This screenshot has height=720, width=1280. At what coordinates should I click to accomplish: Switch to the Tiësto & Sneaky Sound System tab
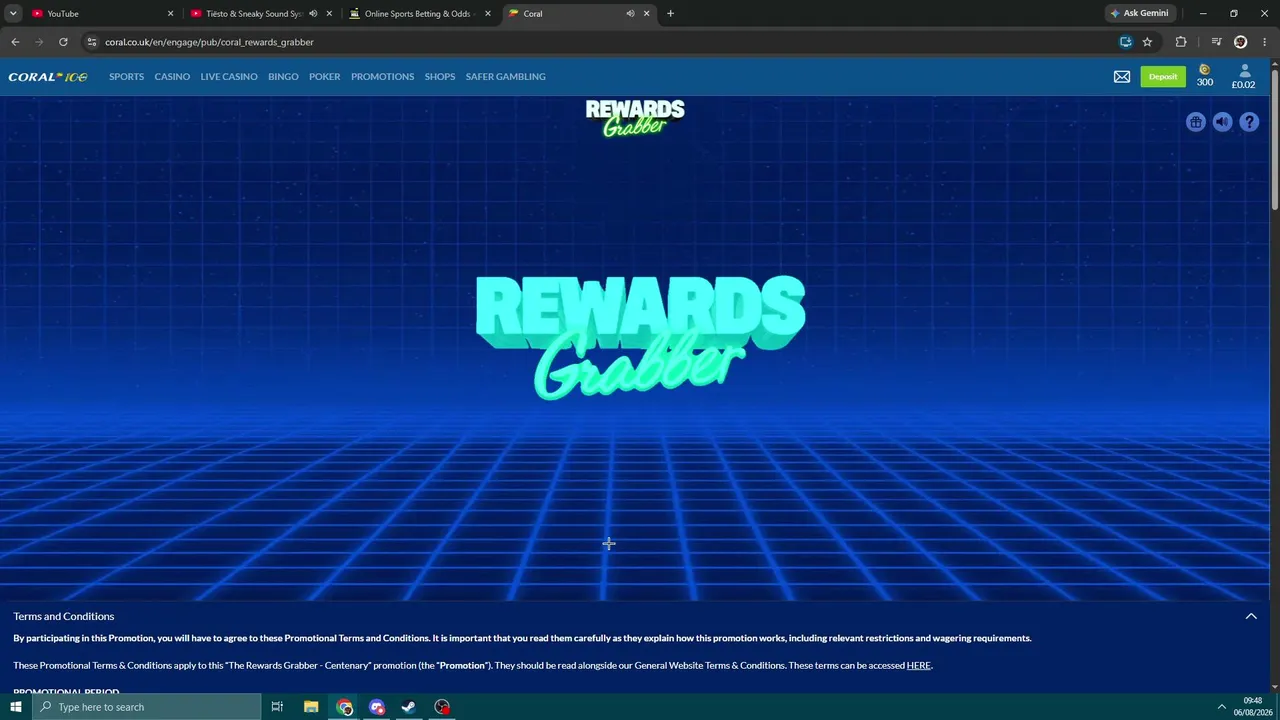261,14
